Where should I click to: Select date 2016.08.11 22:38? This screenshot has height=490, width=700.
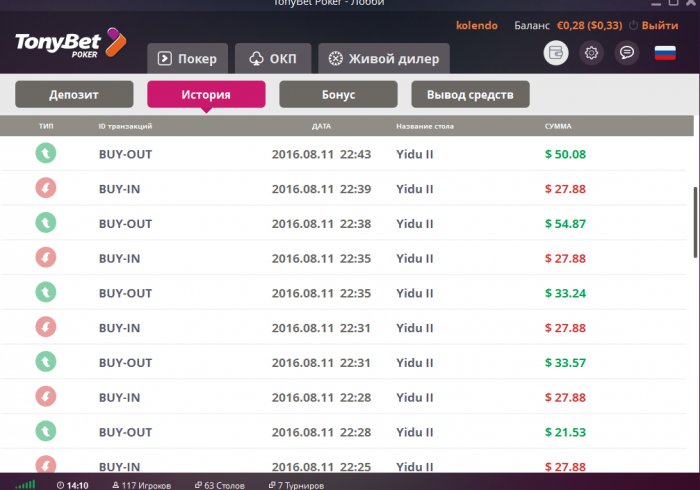(x=321, y=224)
